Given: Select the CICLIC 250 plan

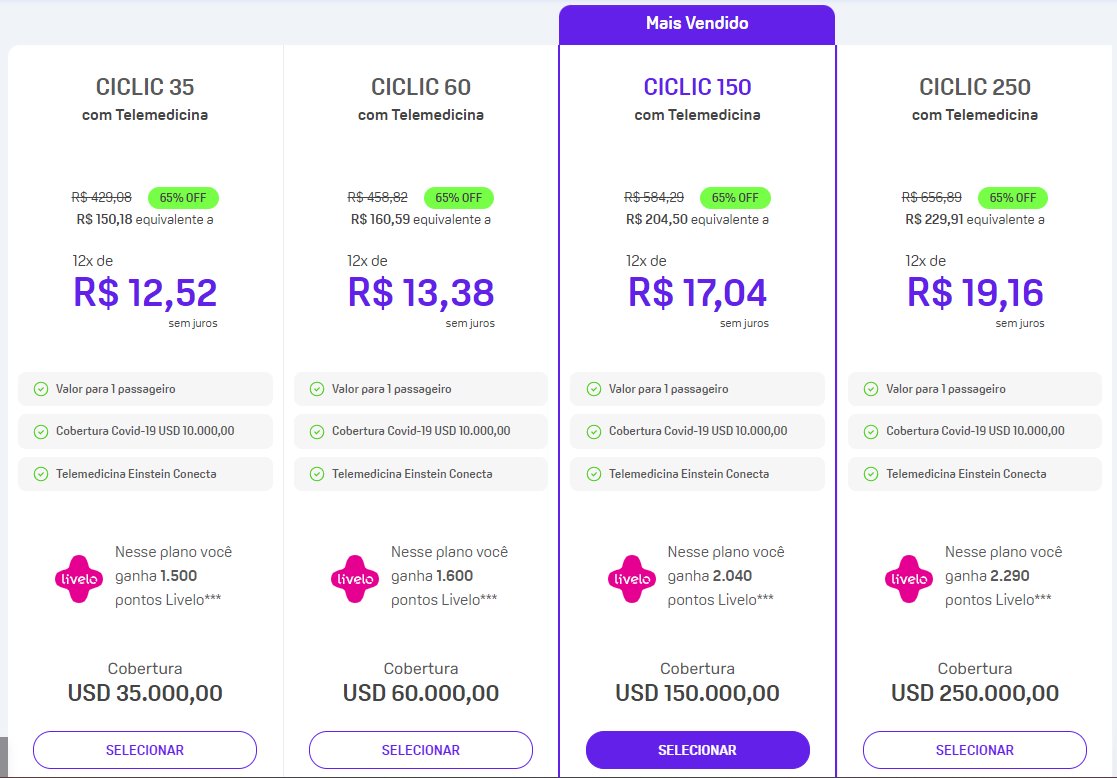Looking at the screenshot, I should (975, 750).
